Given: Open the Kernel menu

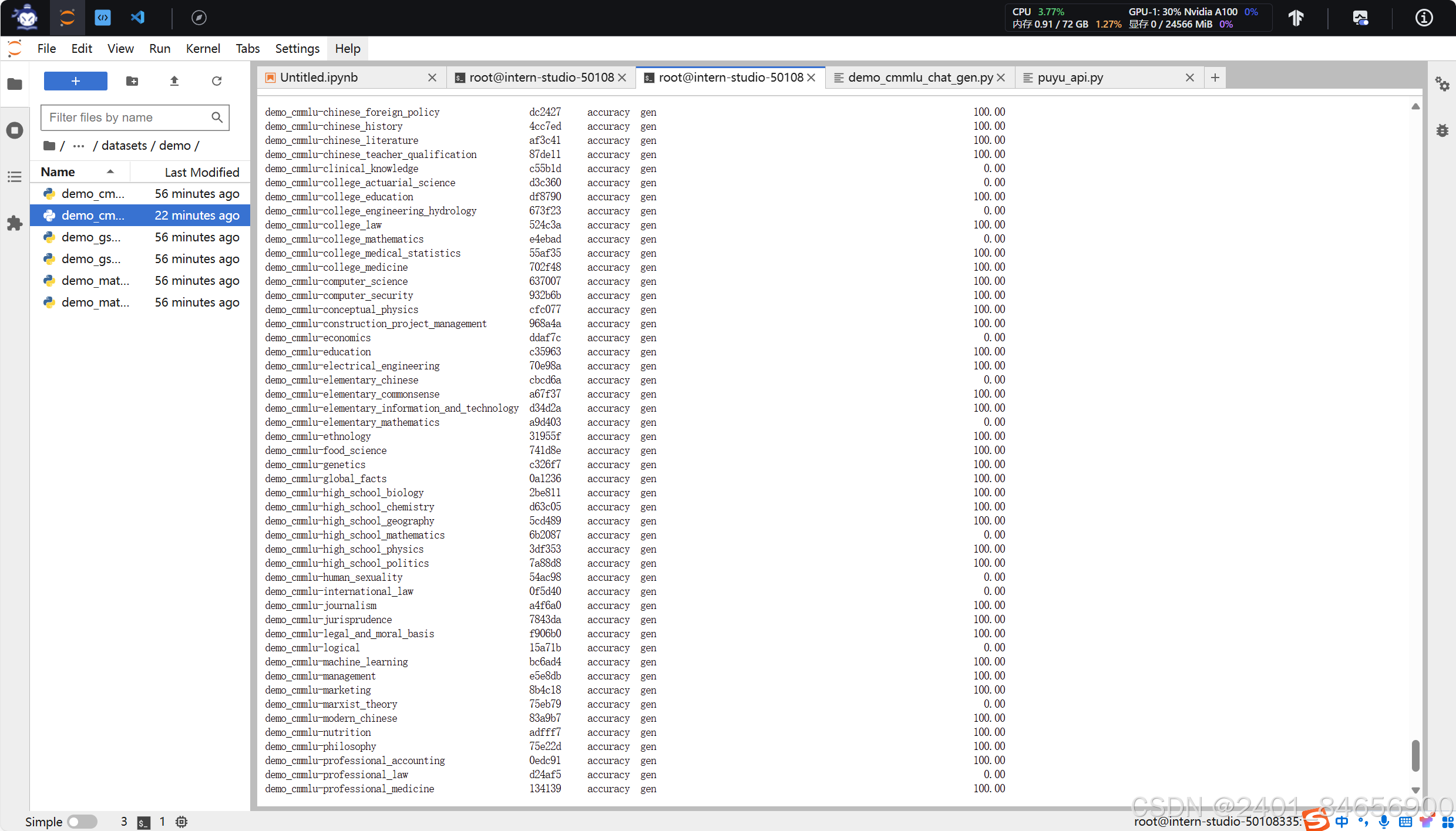Looking at the screenshot, I should [x=203, y=49].
